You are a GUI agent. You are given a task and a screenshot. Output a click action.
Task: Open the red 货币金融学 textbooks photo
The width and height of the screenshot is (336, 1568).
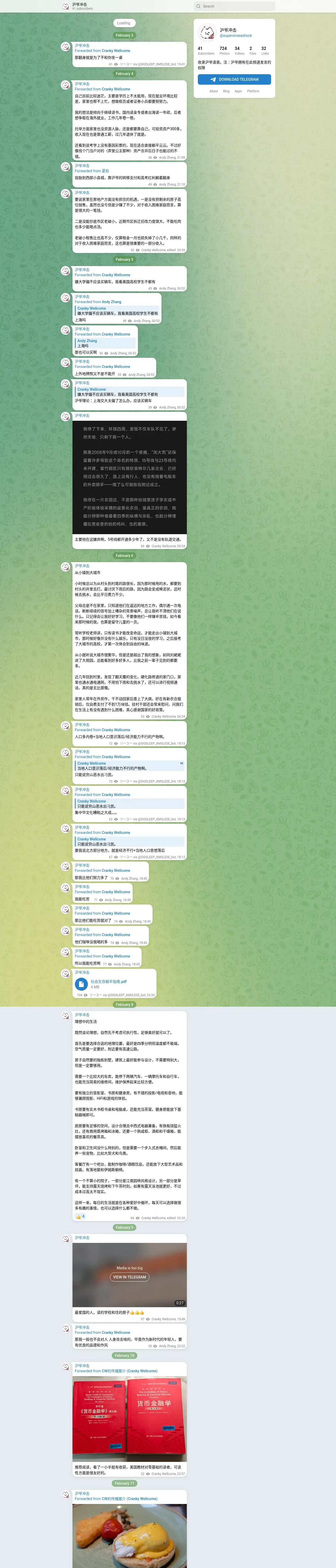click(129, 1418)
